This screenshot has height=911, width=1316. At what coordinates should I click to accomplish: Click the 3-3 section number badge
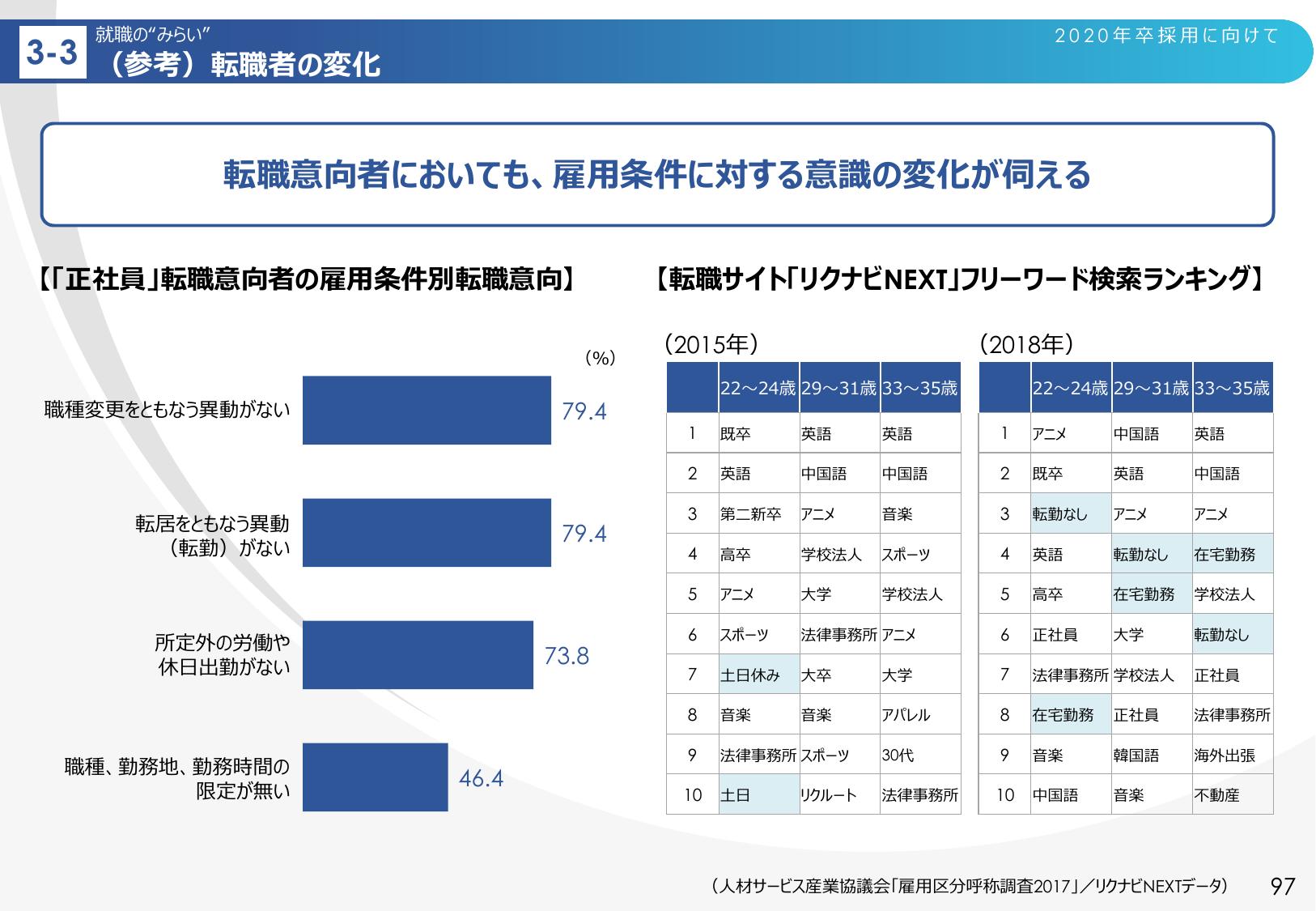[x=53, y=53]
